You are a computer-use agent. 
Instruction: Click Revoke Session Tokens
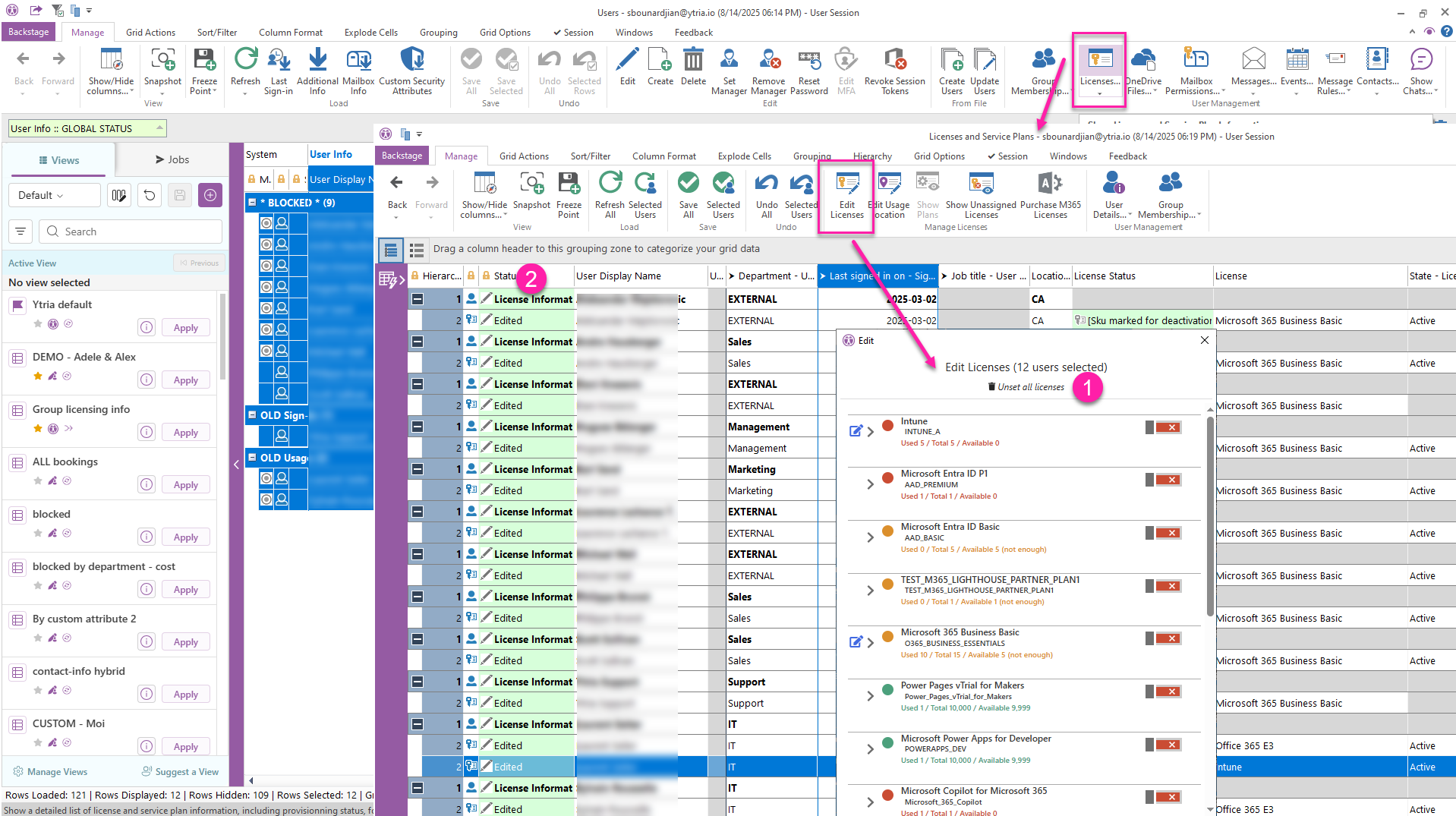click(x=895, y=71)
